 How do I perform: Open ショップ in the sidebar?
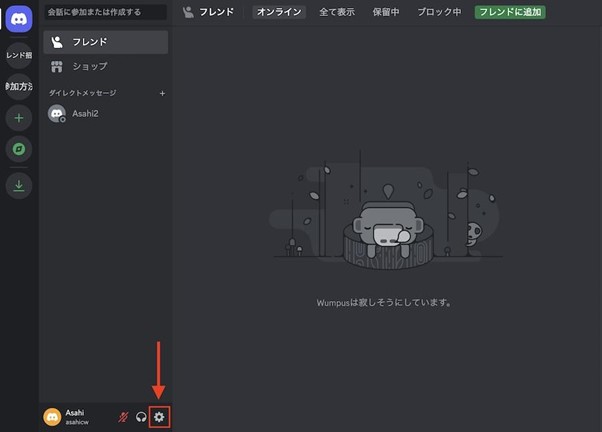106,66
